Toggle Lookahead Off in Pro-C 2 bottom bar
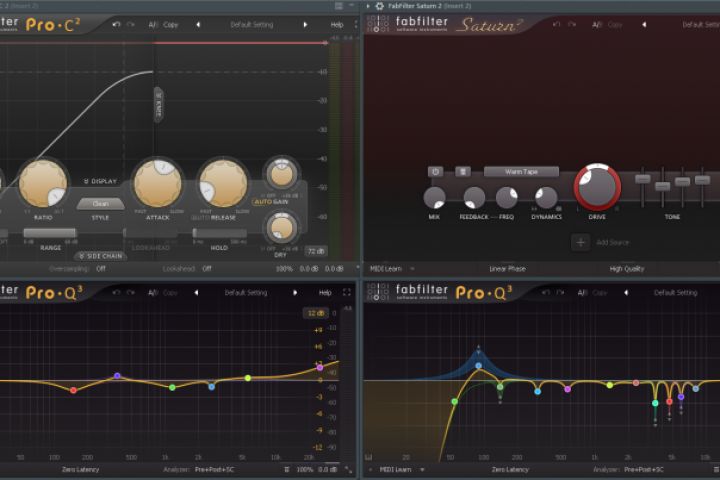 pyautogui.click(x=207, y=269)
